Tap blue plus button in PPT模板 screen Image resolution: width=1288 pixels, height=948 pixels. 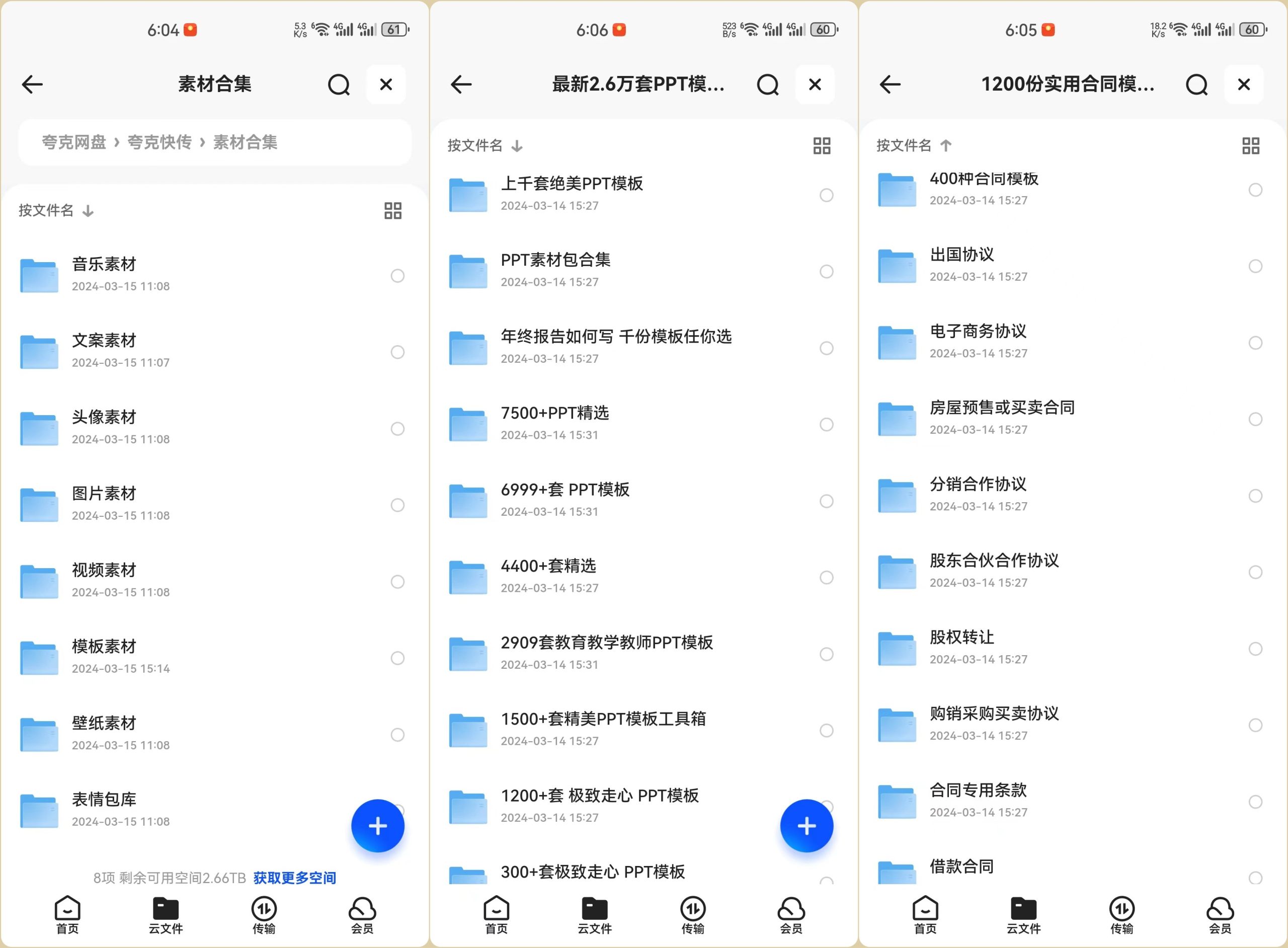coord(807,826)
